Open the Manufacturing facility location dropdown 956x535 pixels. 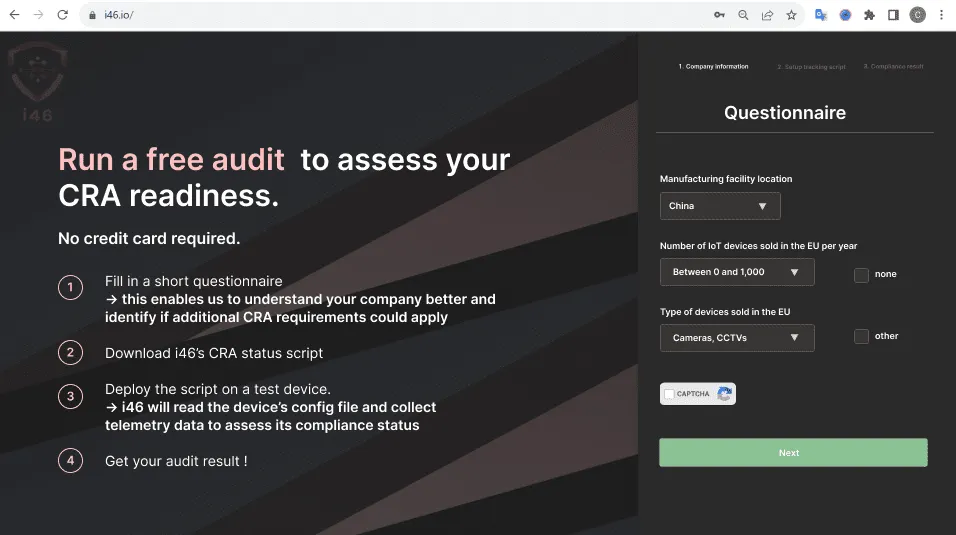pos(720,206)
